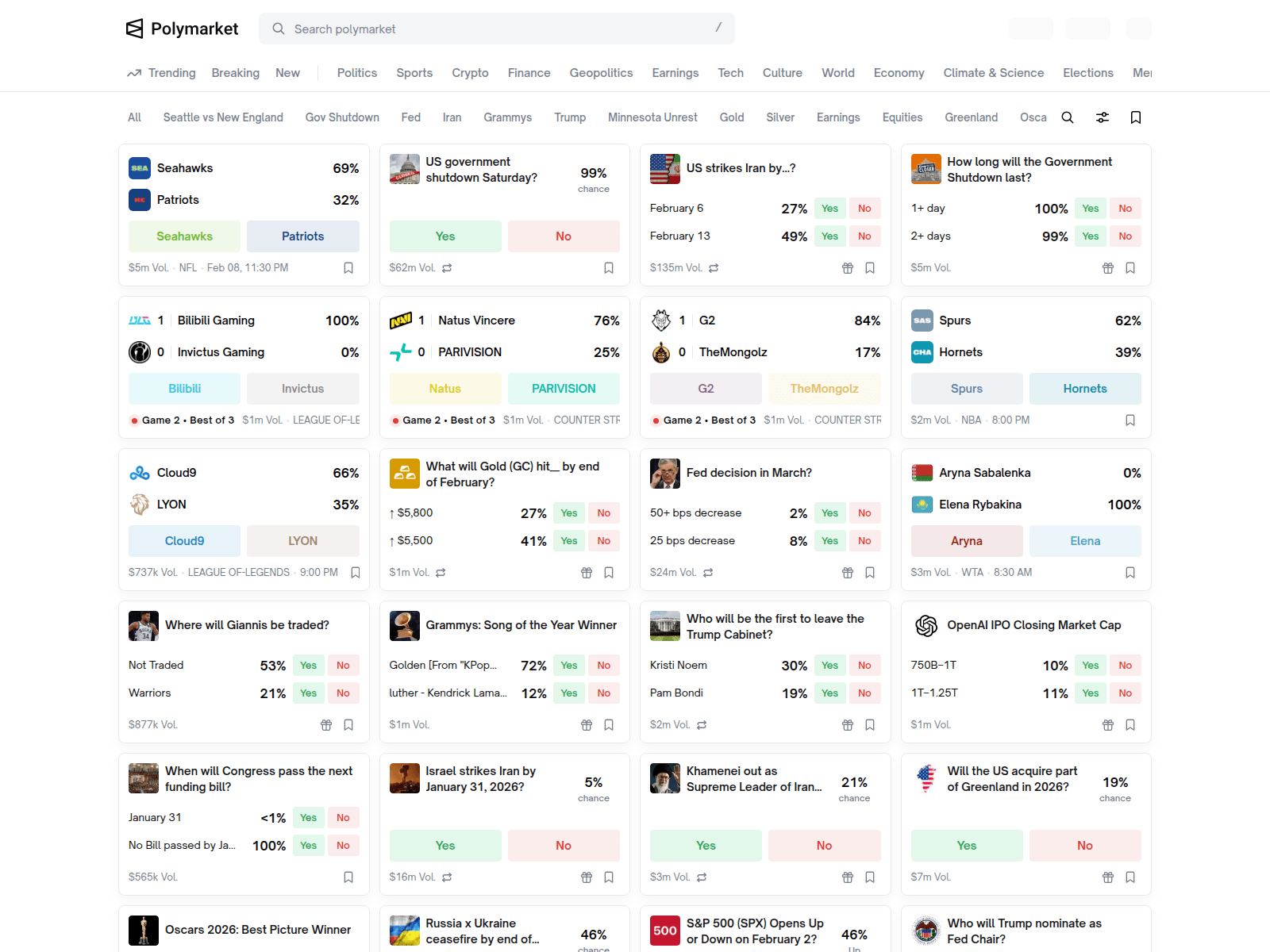This screenshot has width=1270, height=952.
Task: Open the Elections category
Action: click(1087, 72)
